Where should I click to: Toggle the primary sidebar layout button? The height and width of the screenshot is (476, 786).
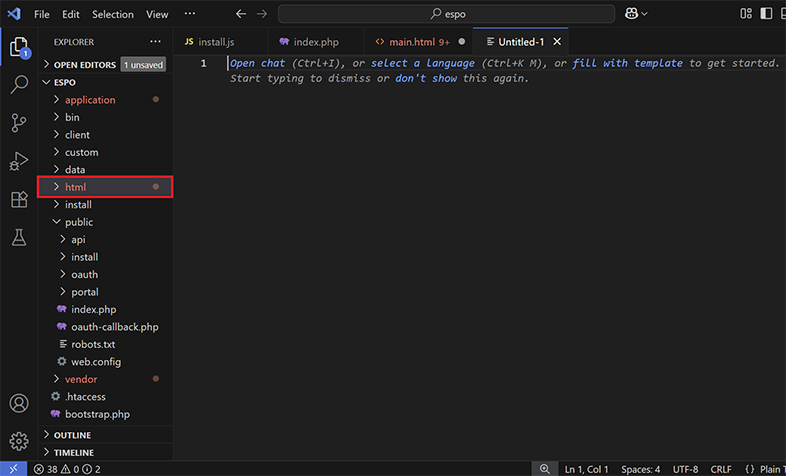tap(767, 14)
